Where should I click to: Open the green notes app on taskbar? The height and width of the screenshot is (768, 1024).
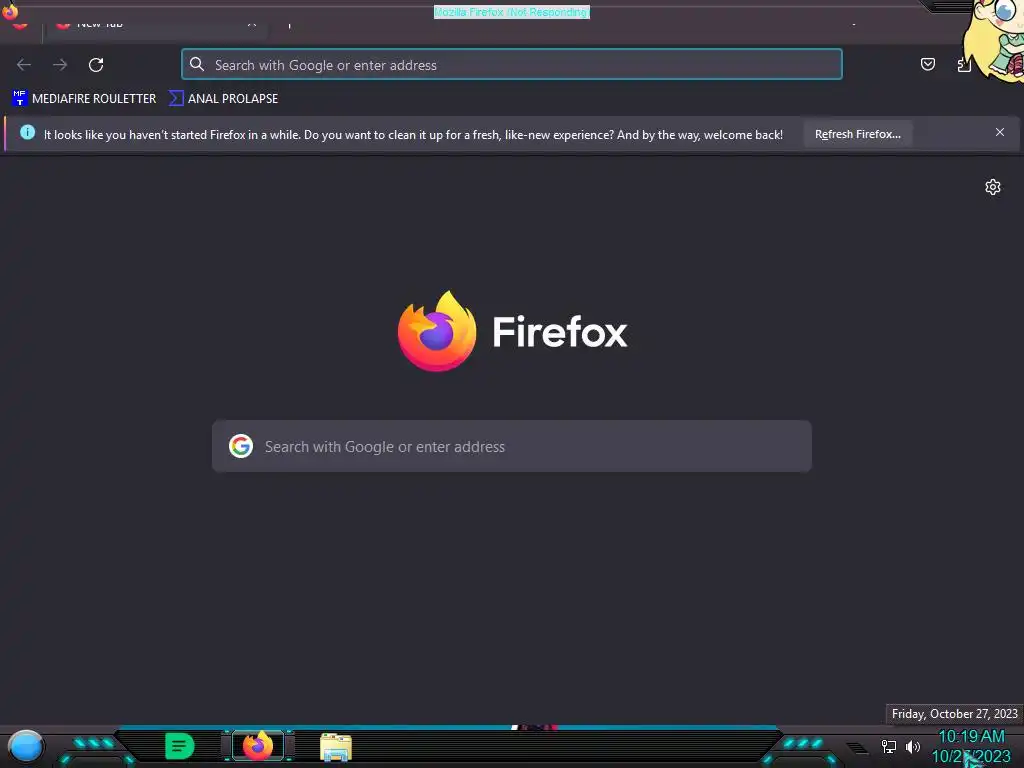pyautogui.click(x=180, y=746)
